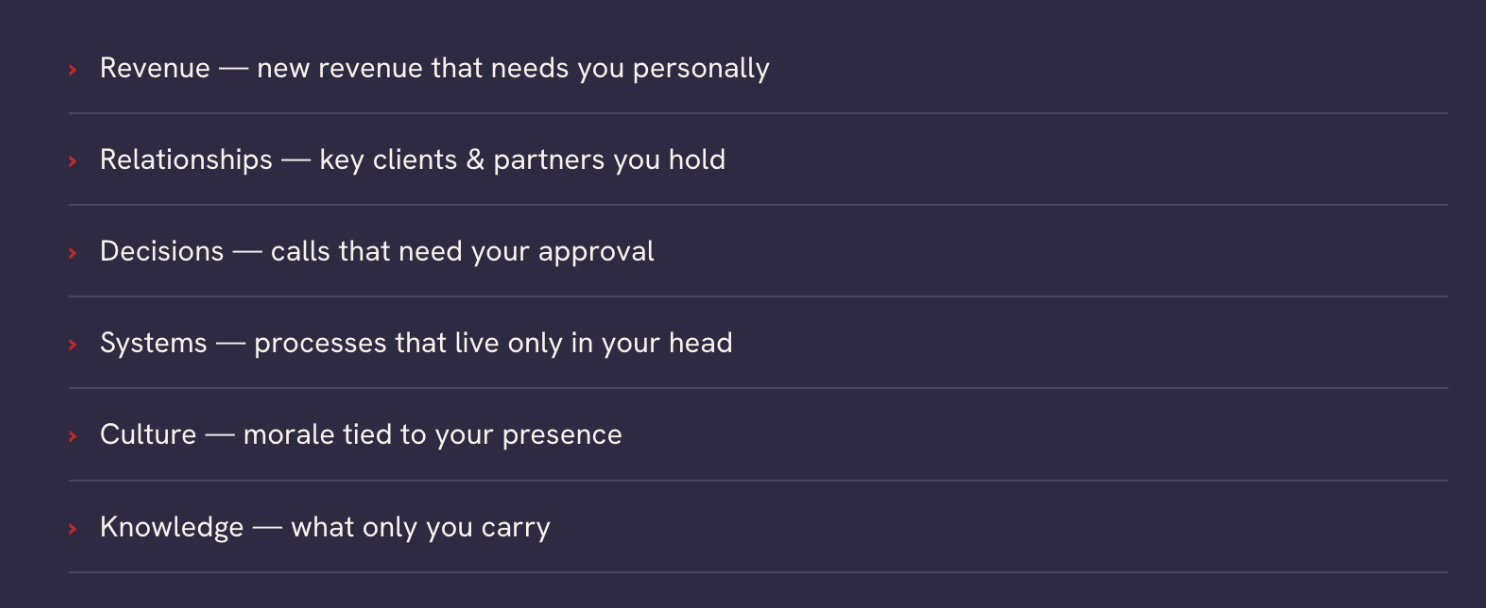Click the ampersand in the Relationships row
This screenshot has height=608, width=1486.
click(475, 160)
